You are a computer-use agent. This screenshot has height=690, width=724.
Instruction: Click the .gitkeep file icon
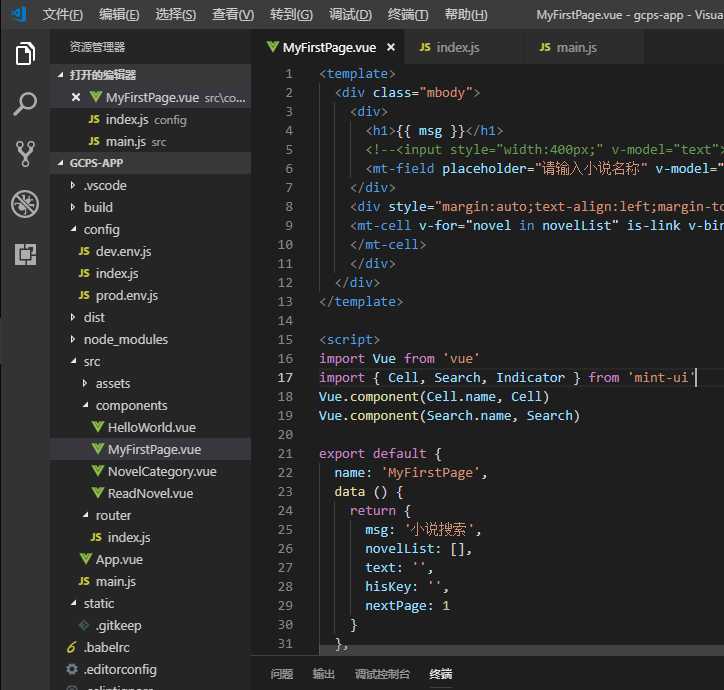[84, 625]
